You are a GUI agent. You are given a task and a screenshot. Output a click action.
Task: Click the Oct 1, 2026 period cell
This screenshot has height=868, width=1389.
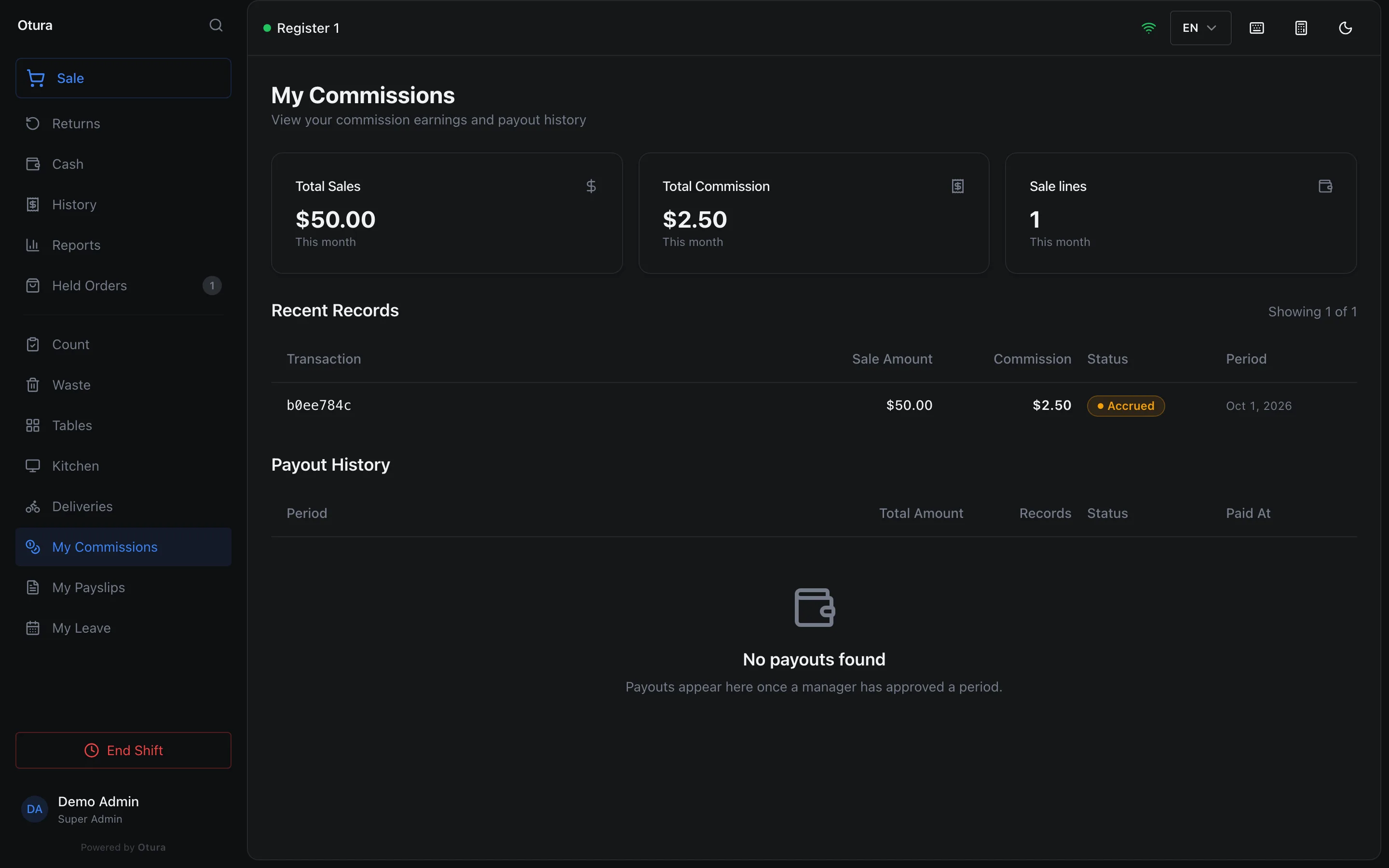(x=1259, y=406)
